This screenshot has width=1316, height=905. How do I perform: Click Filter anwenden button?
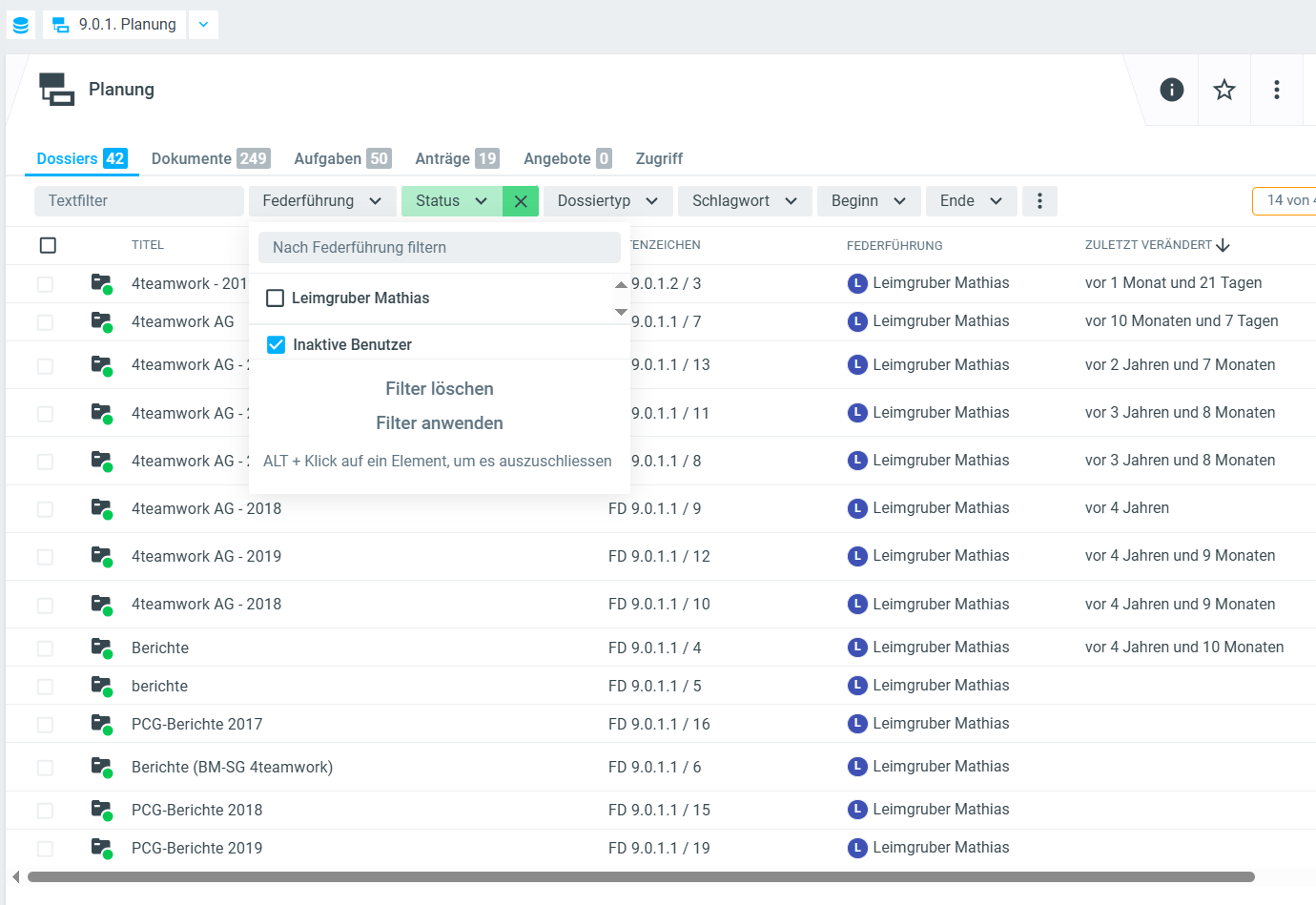click(x=439, y=423)
